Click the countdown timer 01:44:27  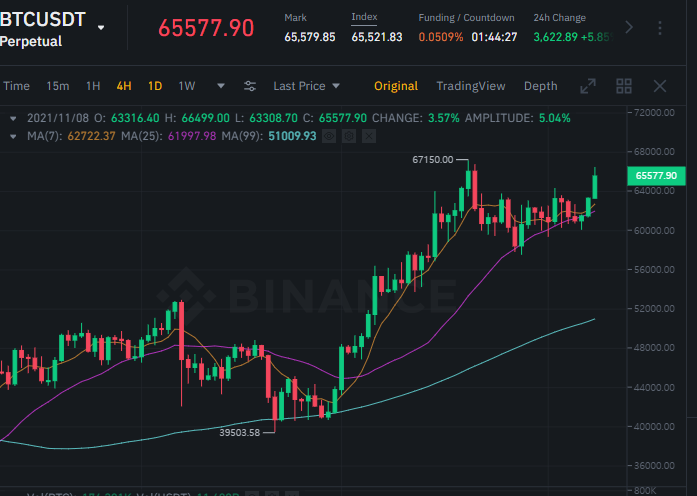pyautogui.click(x=494, y=37)
